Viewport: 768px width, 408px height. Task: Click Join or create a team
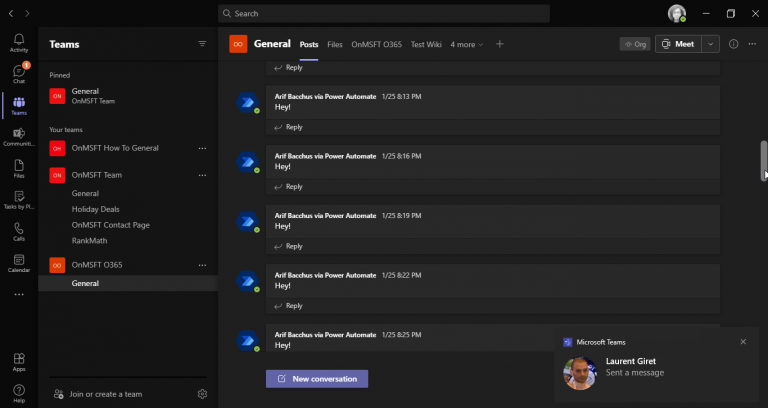(98, 394)
